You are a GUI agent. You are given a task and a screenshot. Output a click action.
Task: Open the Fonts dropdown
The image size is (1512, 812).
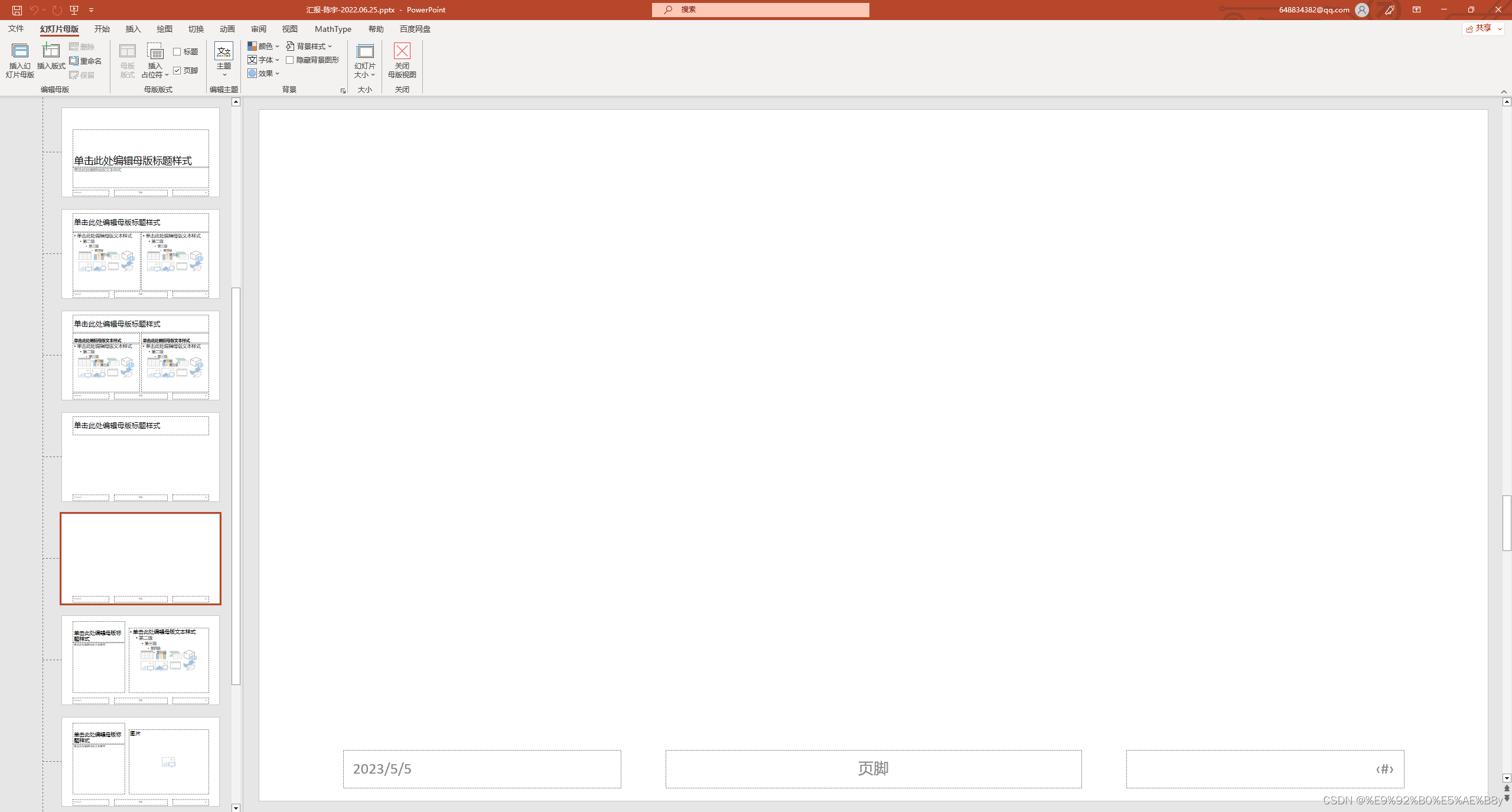pos(263,60)
